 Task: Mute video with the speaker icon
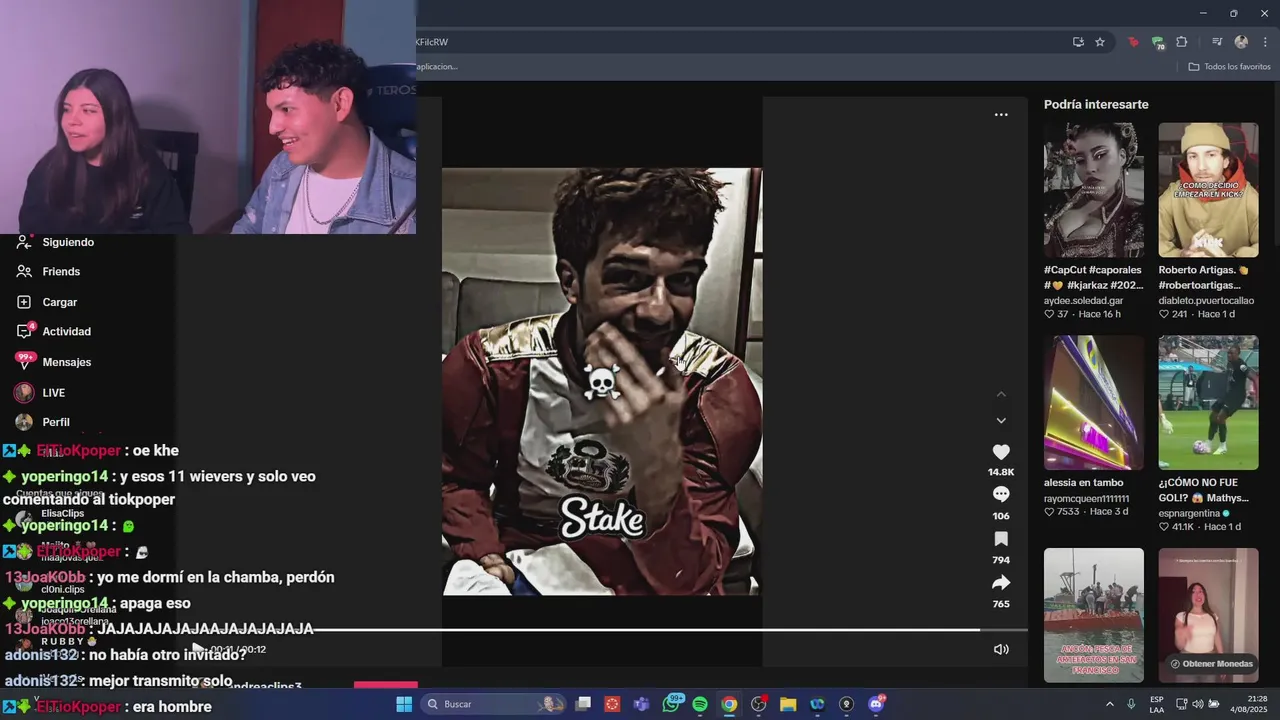pyautogui.click(x=1001, y=649)
